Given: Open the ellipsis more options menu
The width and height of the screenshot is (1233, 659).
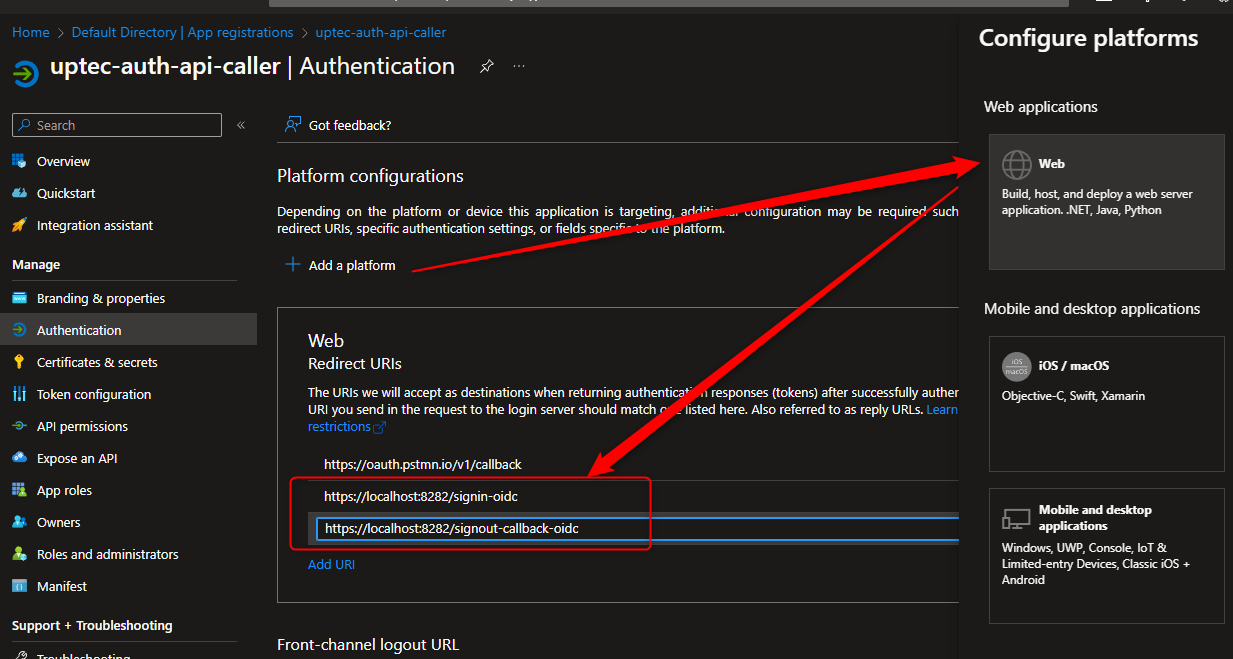Looking at the screenshot, I should pyautogui.click(x=519, y=66).
